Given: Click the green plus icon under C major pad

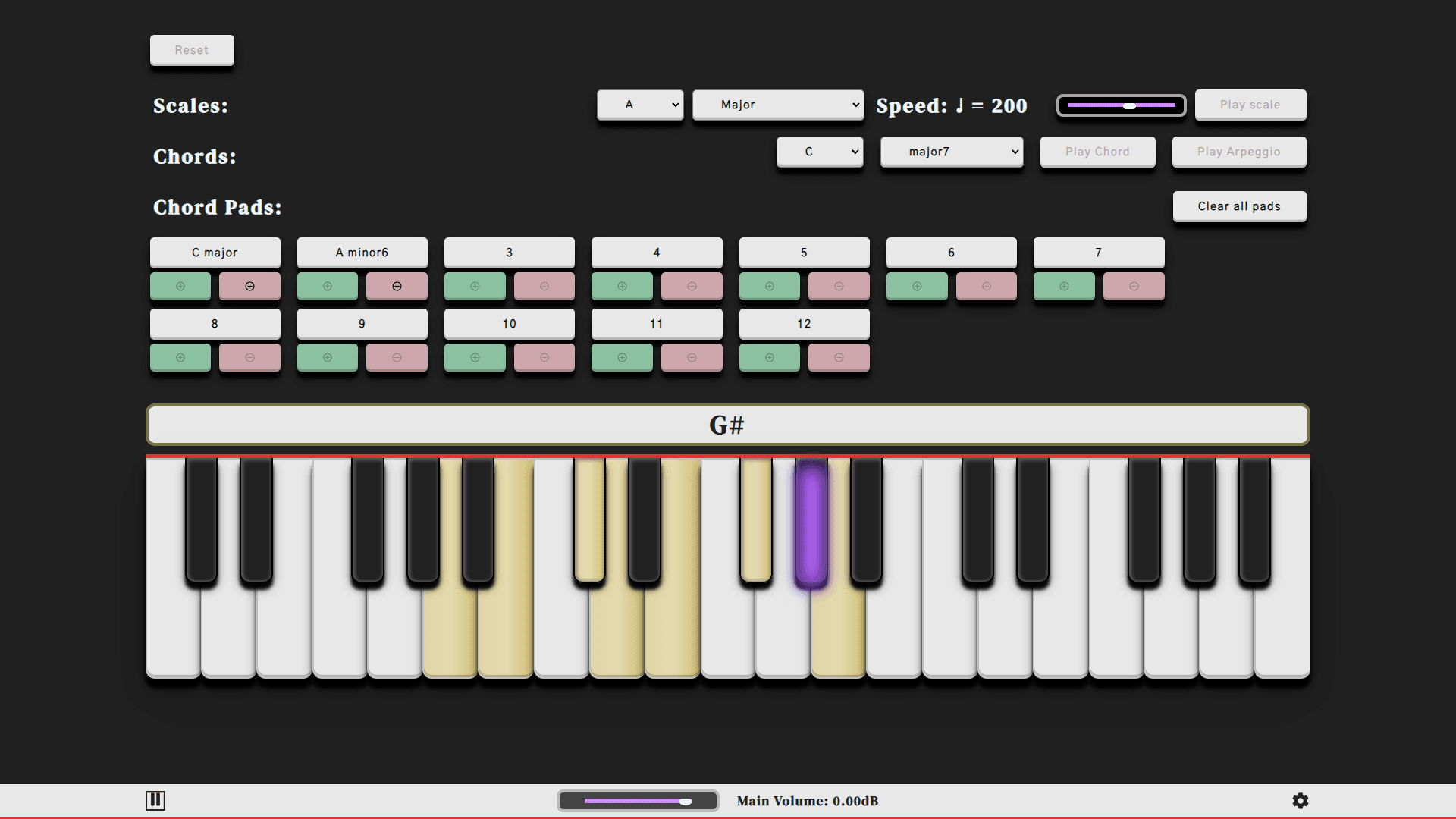Looking at the screenshot, I should [x=180, y=287].
